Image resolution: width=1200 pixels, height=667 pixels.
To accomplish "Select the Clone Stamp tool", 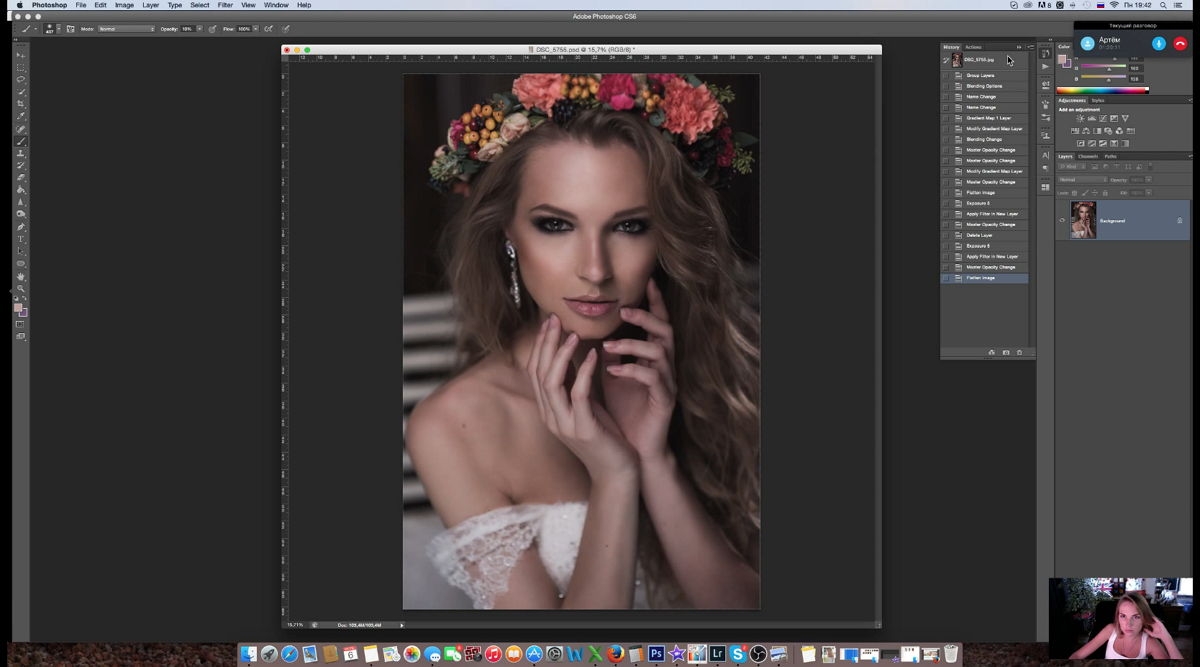I will pyautogui.click(x=19, y=153).
